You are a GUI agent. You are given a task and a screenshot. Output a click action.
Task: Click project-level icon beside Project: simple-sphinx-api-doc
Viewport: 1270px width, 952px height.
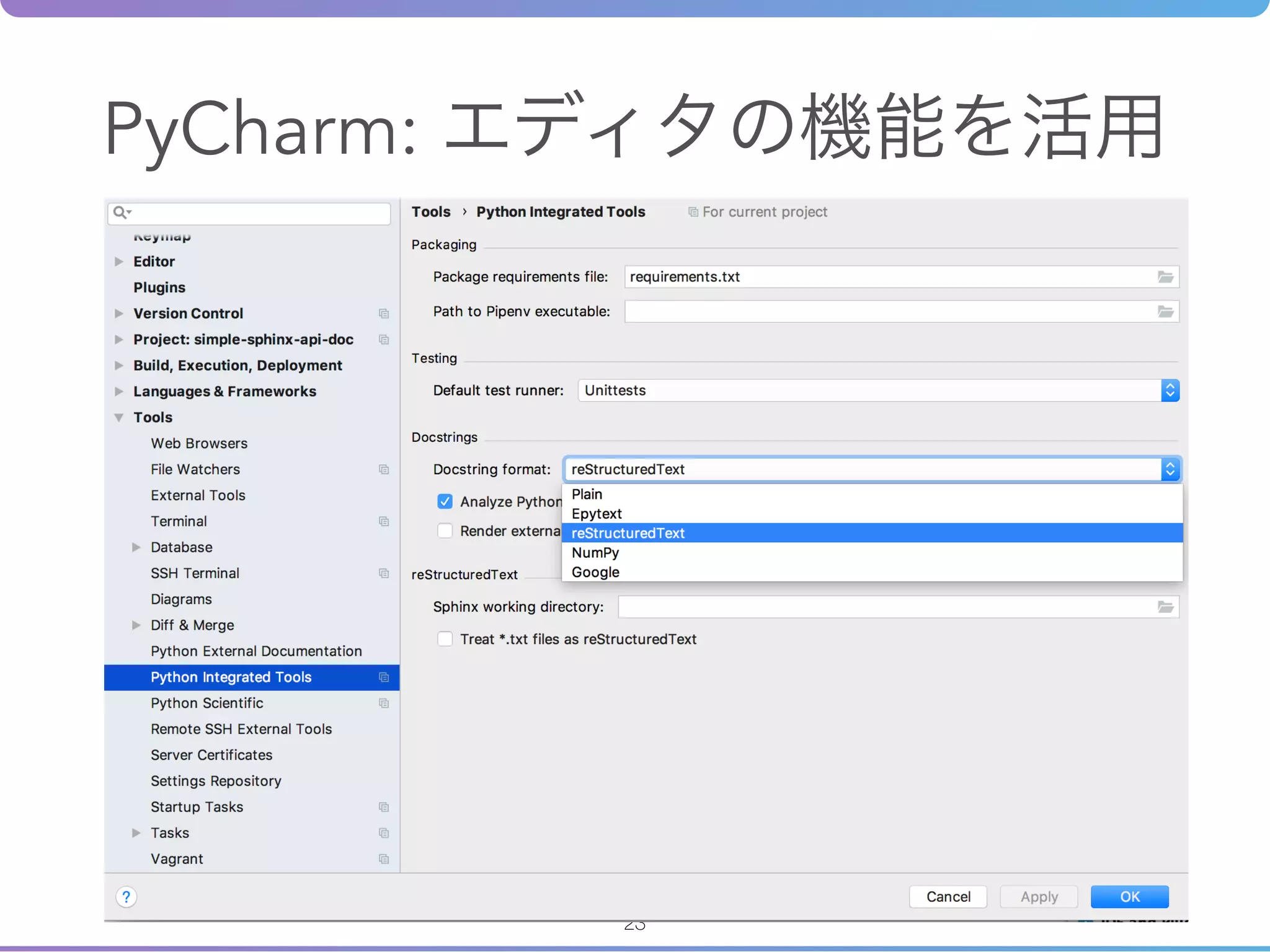[x=384, y=340]
